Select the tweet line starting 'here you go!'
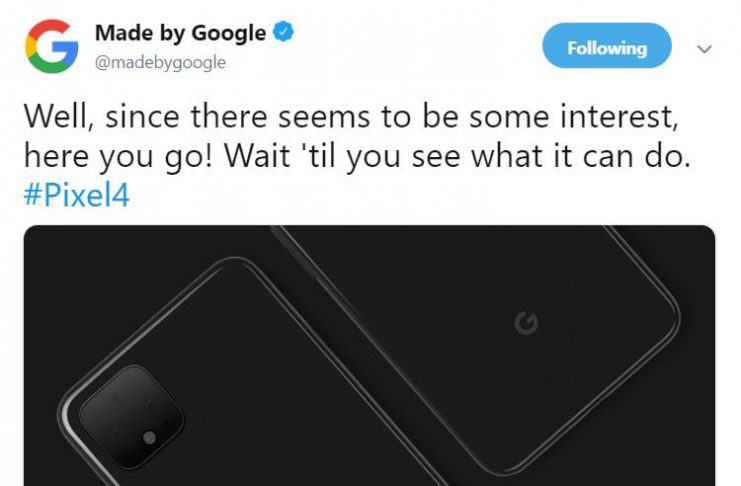The width and height of the screenshot is (741, 486). [358, 156]
